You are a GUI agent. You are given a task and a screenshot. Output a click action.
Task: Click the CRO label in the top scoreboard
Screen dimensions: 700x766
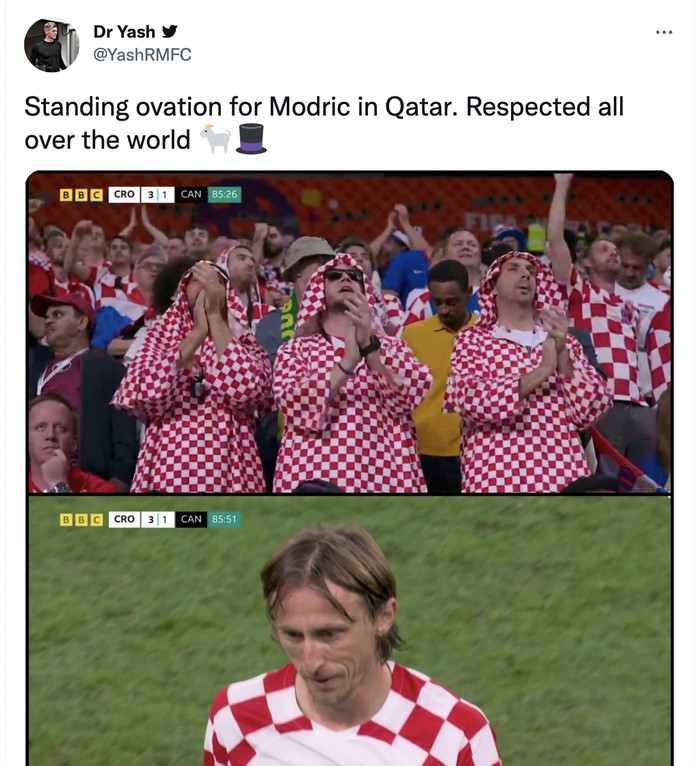pos(124,194)
